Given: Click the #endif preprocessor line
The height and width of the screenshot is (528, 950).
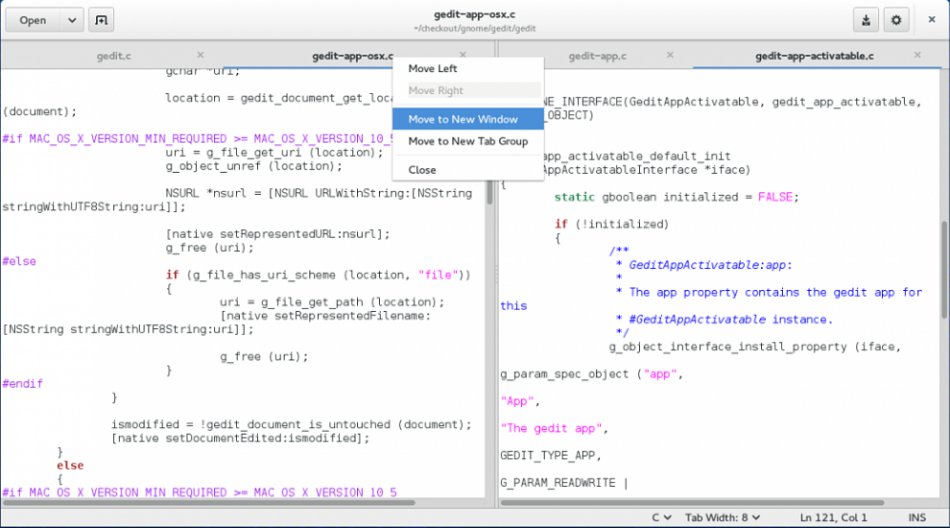Looking at the screenshot, I should [22, 384].
